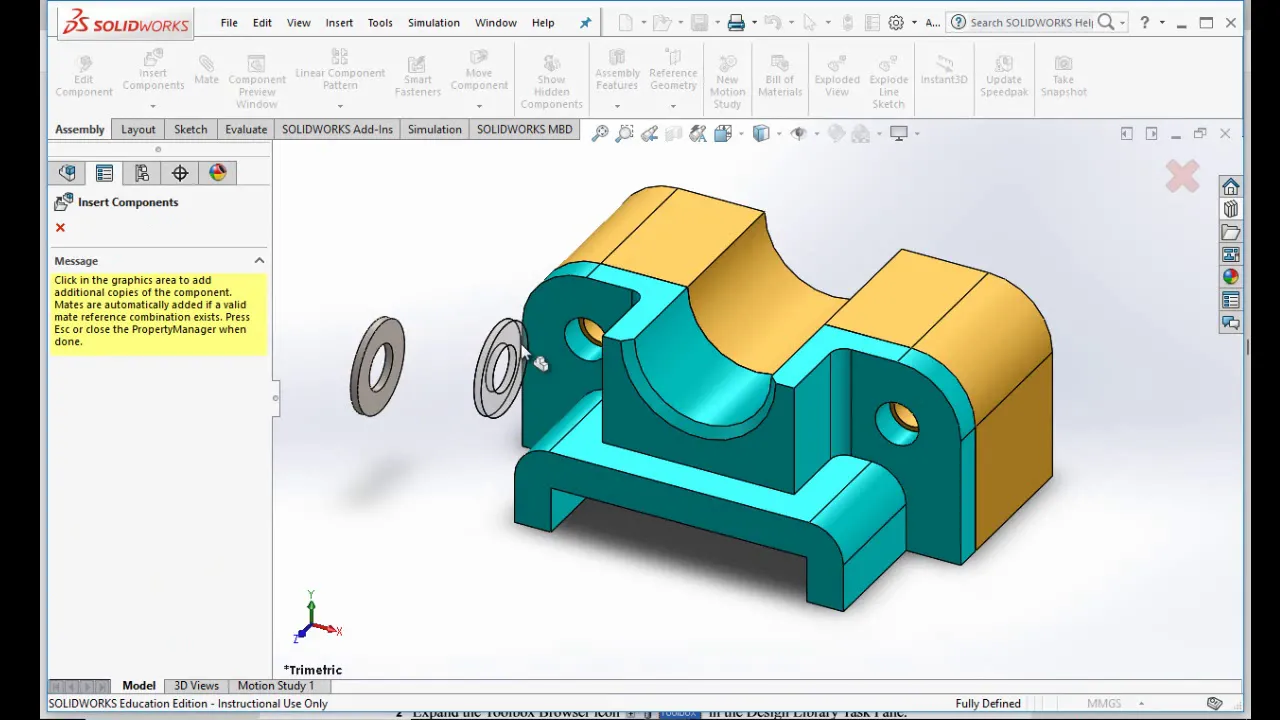Open the View menu
Viewport: 1280px width, 720px height.
298,22
